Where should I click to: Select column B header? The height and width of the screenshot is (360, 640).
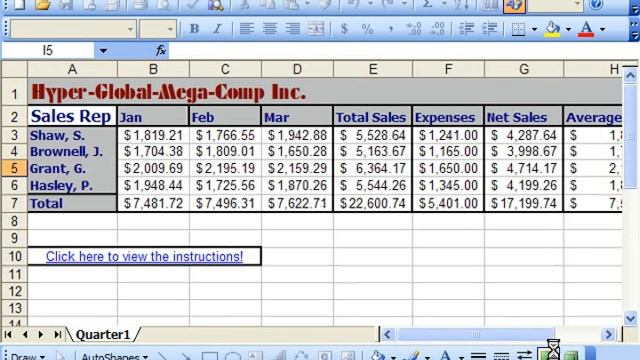(153, 69)
